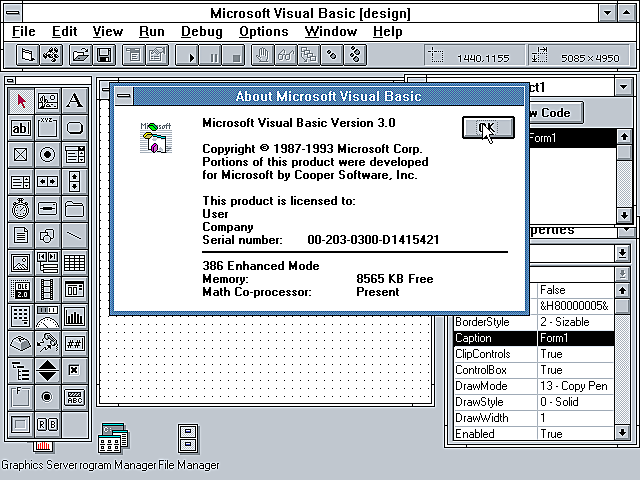Viewport: 640px width, 480px height.
Task: Select the DriveListBox control tool
Action: tap(47, 209)
